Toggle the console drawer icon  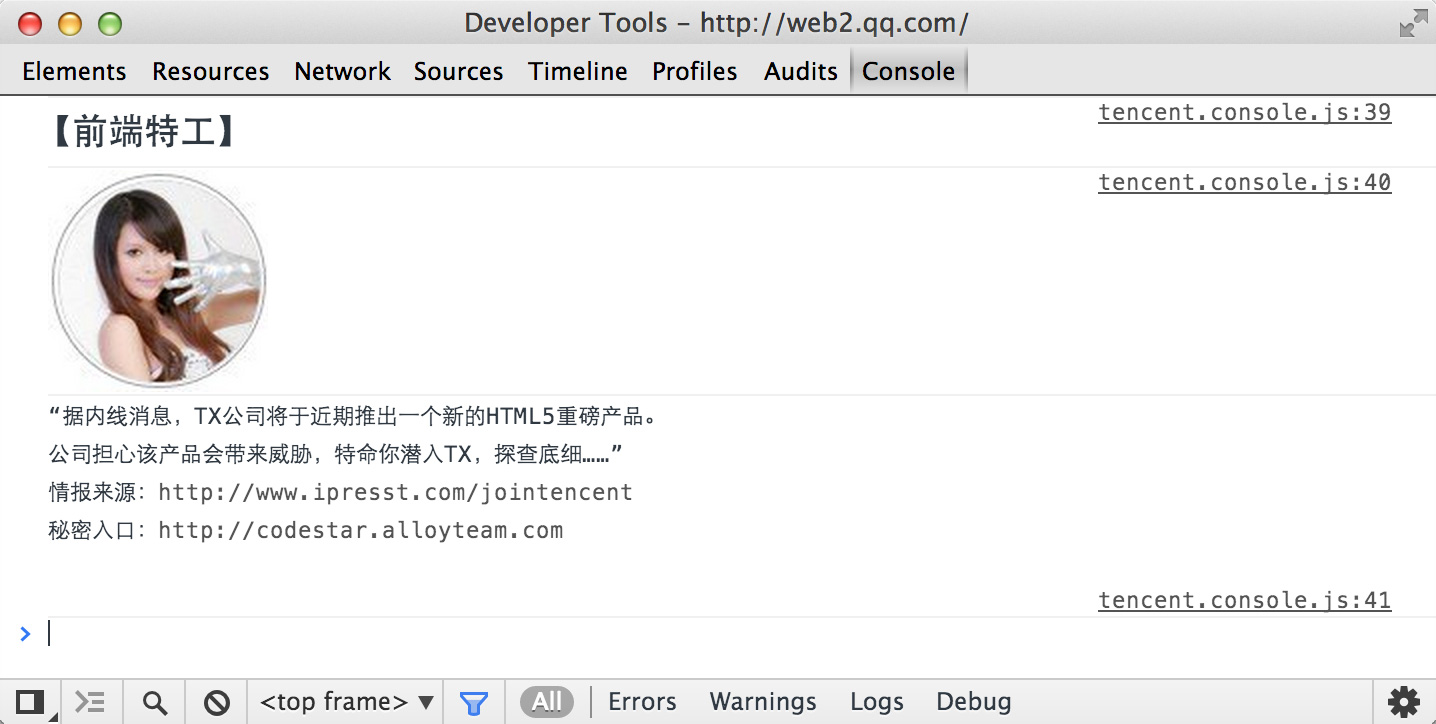coord(91,702)
